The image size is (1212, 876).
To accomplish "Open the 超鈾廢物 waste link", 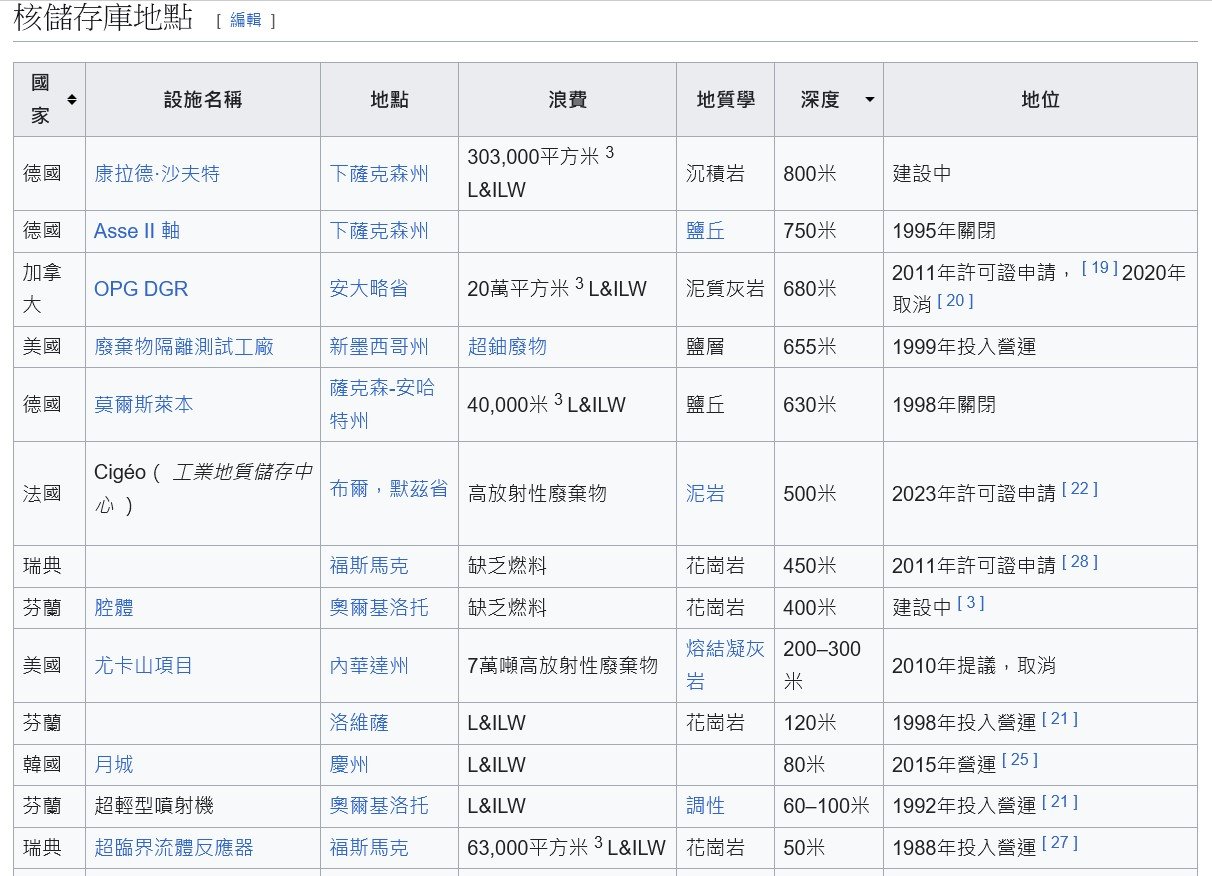I will click(x=507, y=347).
